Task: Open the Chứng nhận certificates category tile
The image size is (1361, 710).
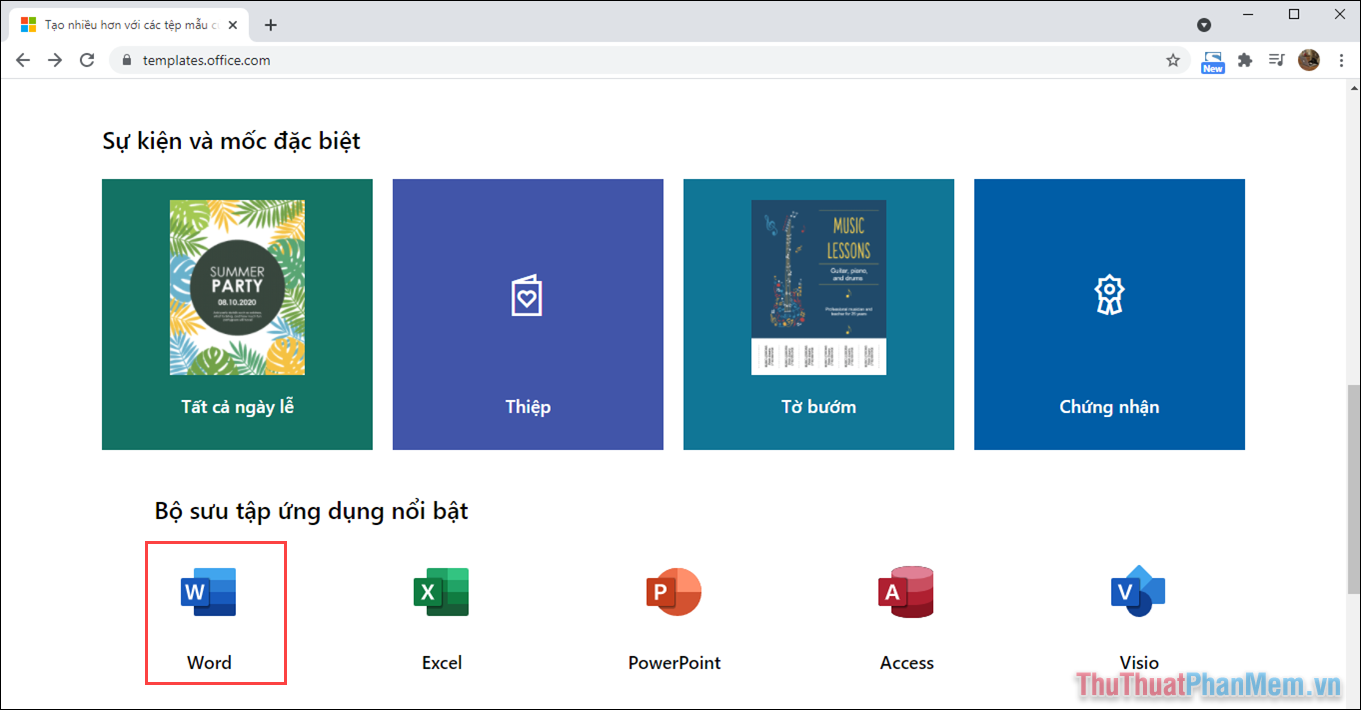Action: pos(1109,314)
